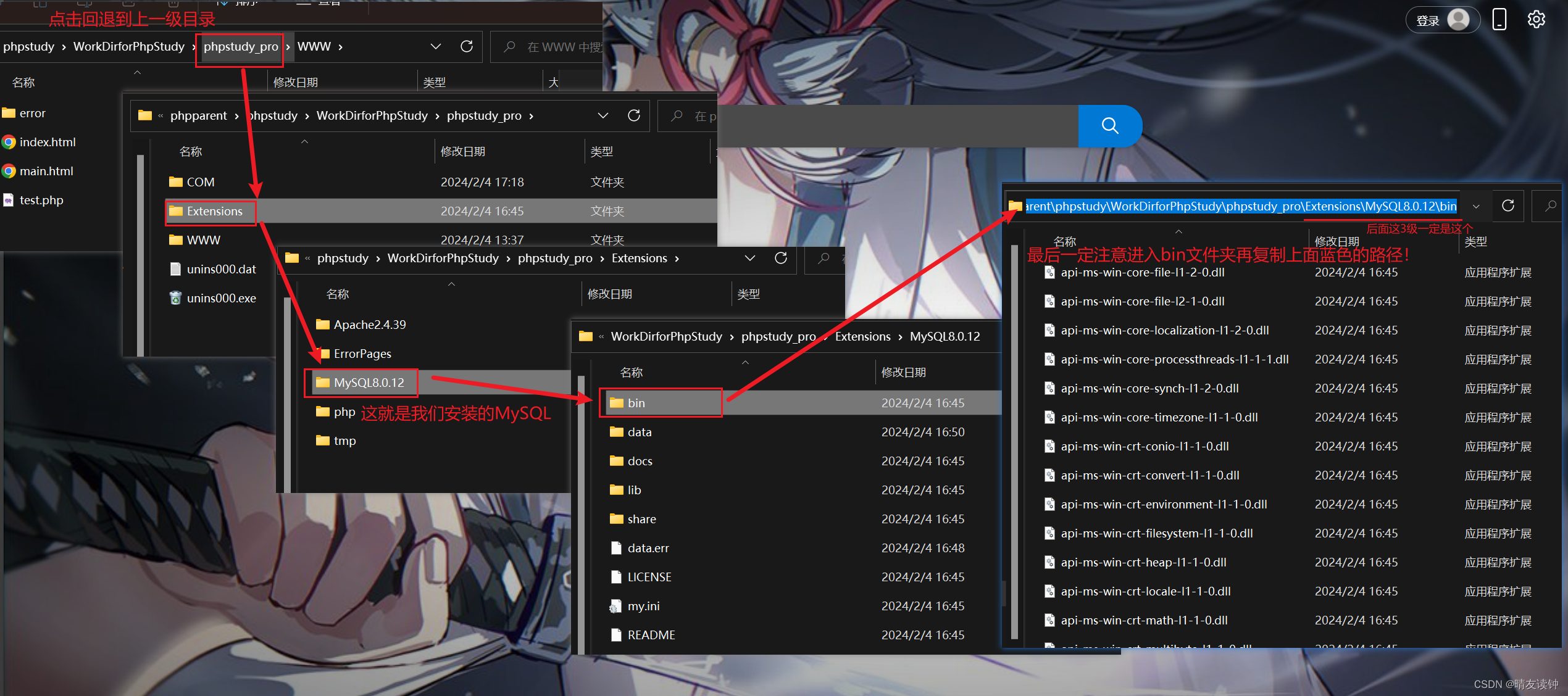Refresh the phpstudy_pro folder window
1568x696 pixels.
click(x=634, y=115)
